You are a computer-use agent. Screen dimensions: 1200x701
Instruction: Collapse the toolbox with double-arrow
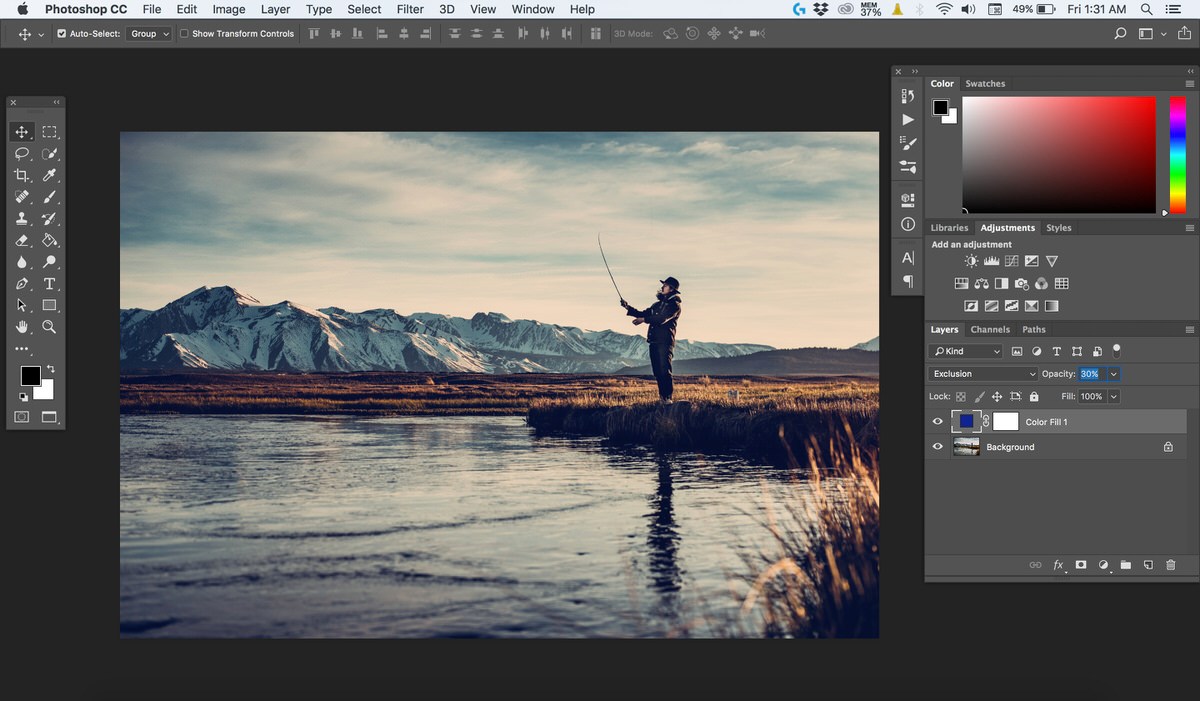56,102
